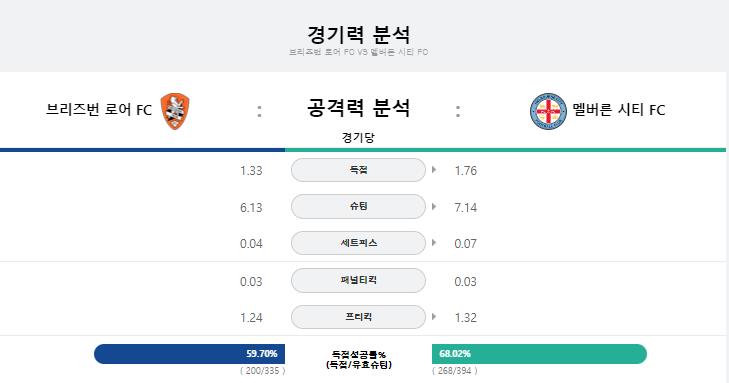Click the 공격력 분석 section heading
The height and width of the screenshot is (383, 729).
(358, 108)
